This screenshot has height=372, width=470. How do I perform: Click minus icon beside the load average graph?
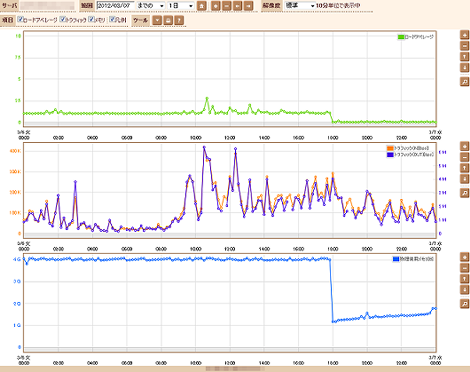(465, 46)
